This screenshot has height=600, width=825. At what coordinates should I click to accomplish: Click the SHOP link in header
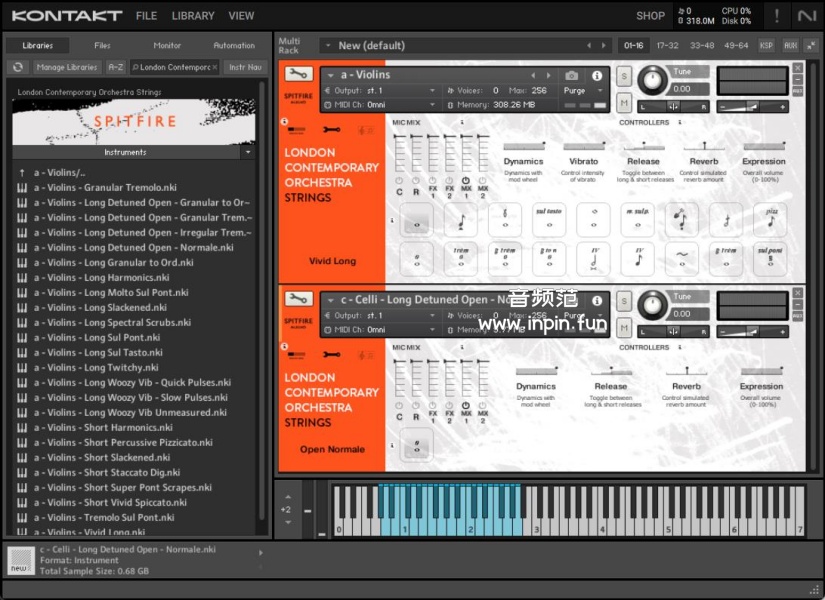pos(650,16)
